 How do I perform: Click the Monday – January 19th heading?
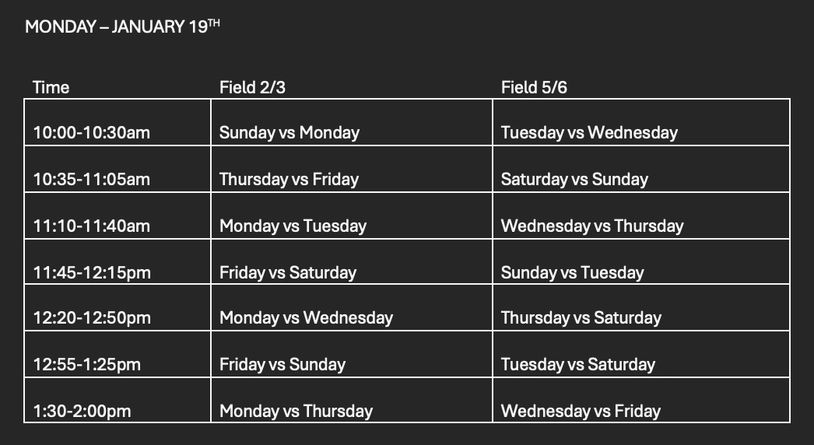[122, 26]
